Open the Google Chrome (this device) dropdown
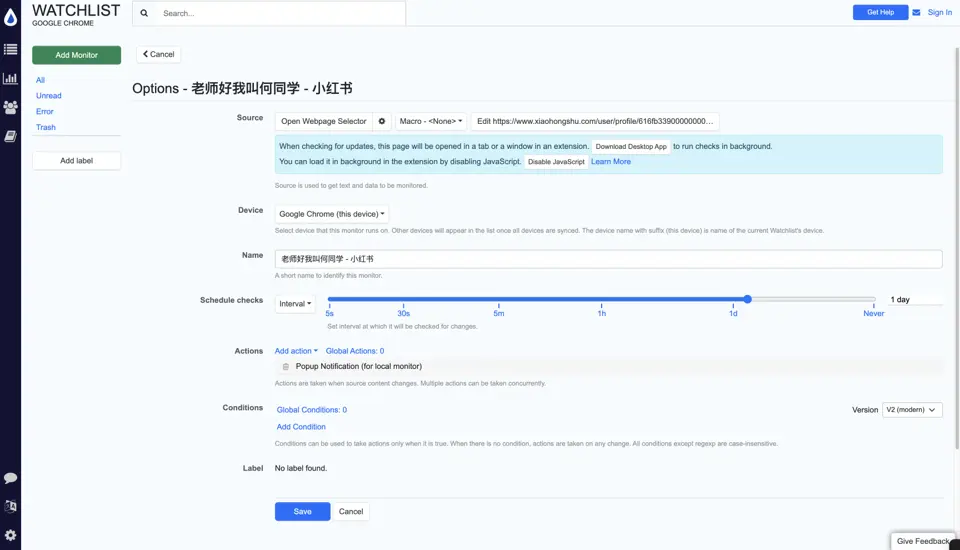Image resolution: width=960 pixels, height=550 pixels. point(331,214)
